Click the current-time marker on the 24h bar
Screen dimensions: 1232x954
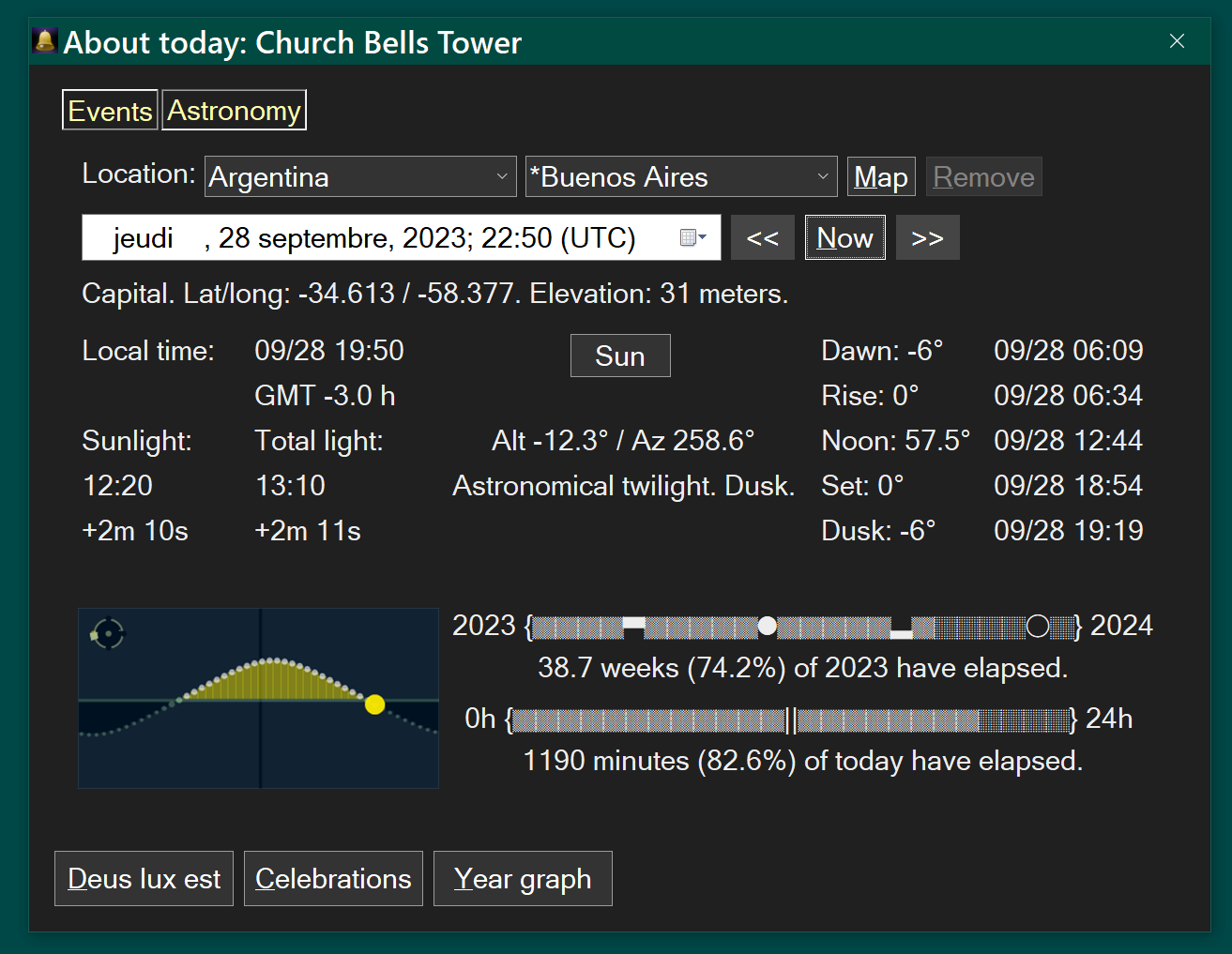(792, 719)
